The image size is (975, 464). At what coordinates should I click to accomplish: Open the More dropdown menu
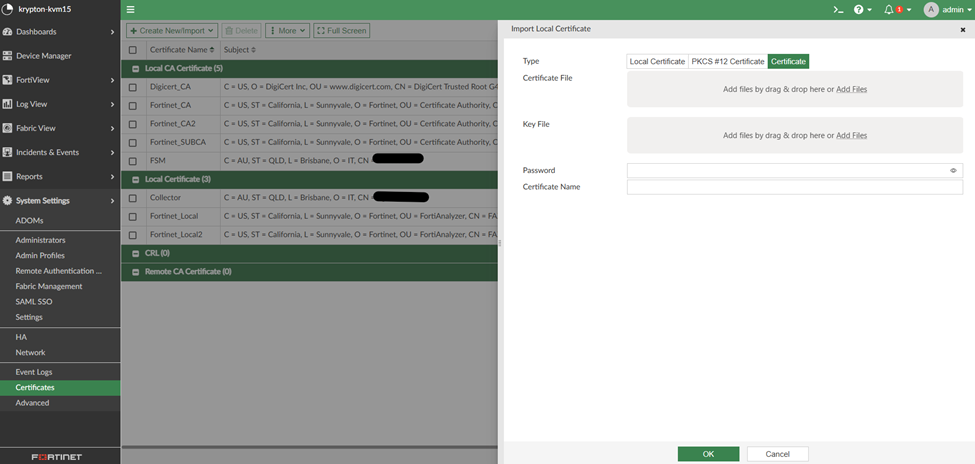[287, 30]
